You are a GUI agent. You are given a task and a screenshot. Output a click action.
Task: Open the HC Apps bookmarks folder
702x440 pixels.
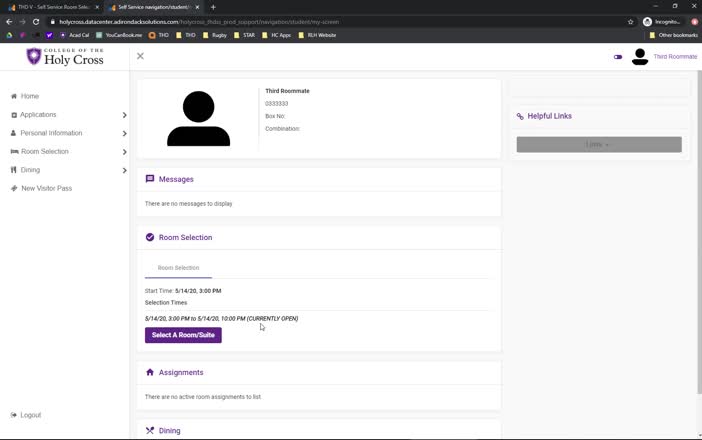click(x=276, y=35)
